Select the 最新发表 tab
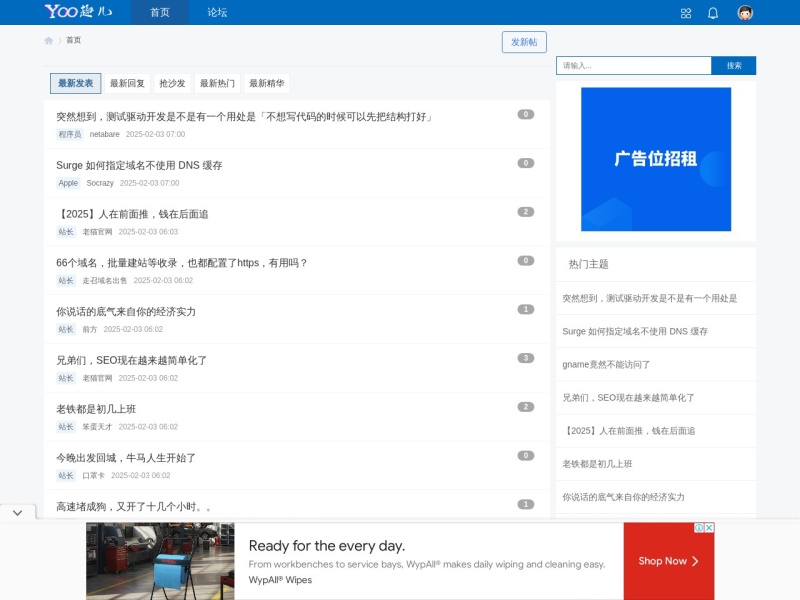Image resolution: width=800 pixels, height=600 pixels. pyautogui.click(x=76, y=83)
